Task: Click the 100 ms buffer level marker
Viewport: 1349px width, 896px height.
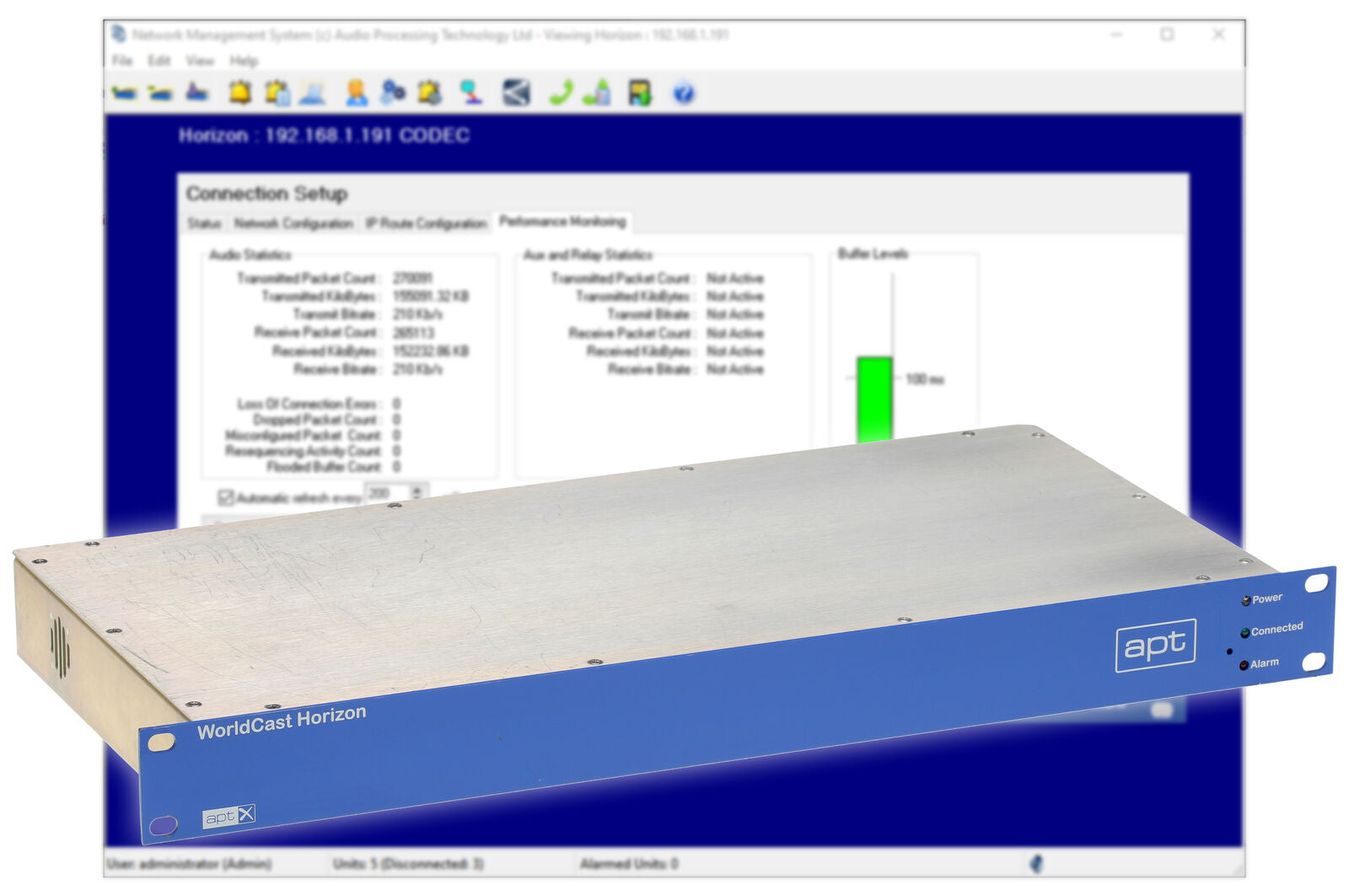Action: coord(925,379)
